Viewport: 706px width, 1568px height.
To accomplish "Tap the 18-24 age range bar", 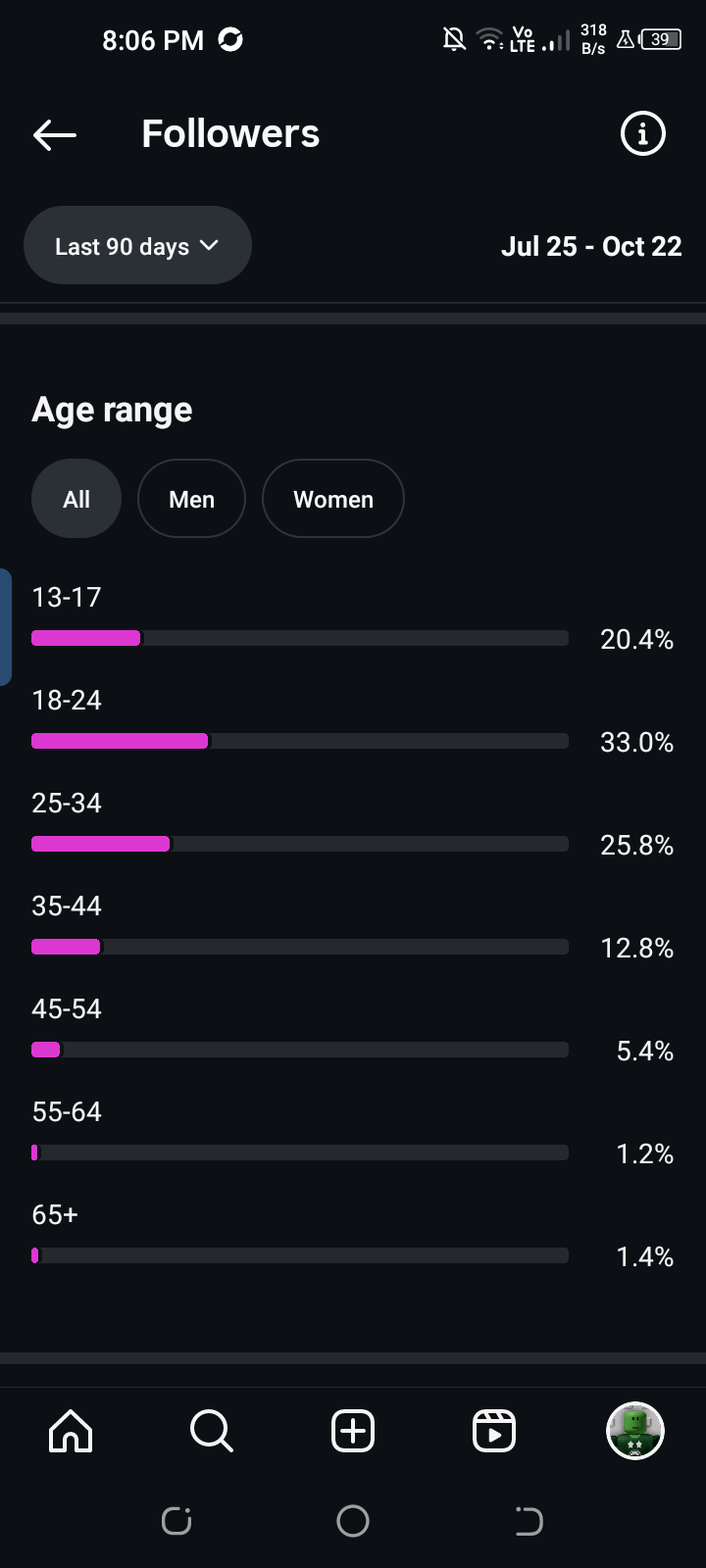I will pyautogui.click(x=299, y=741).
